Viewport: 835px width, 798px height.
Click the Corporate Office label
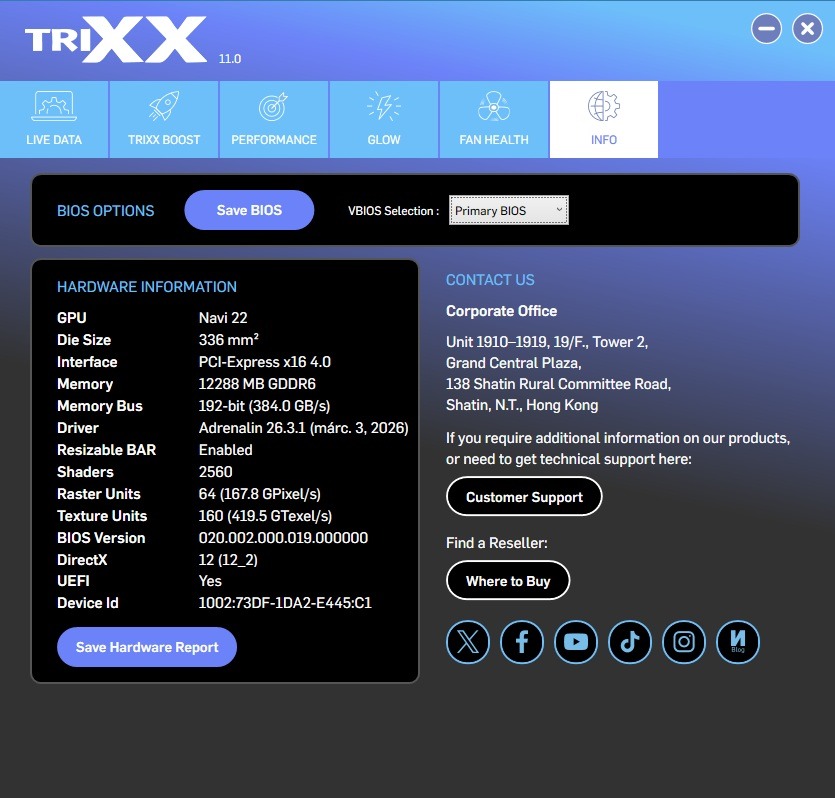(502, 311)
